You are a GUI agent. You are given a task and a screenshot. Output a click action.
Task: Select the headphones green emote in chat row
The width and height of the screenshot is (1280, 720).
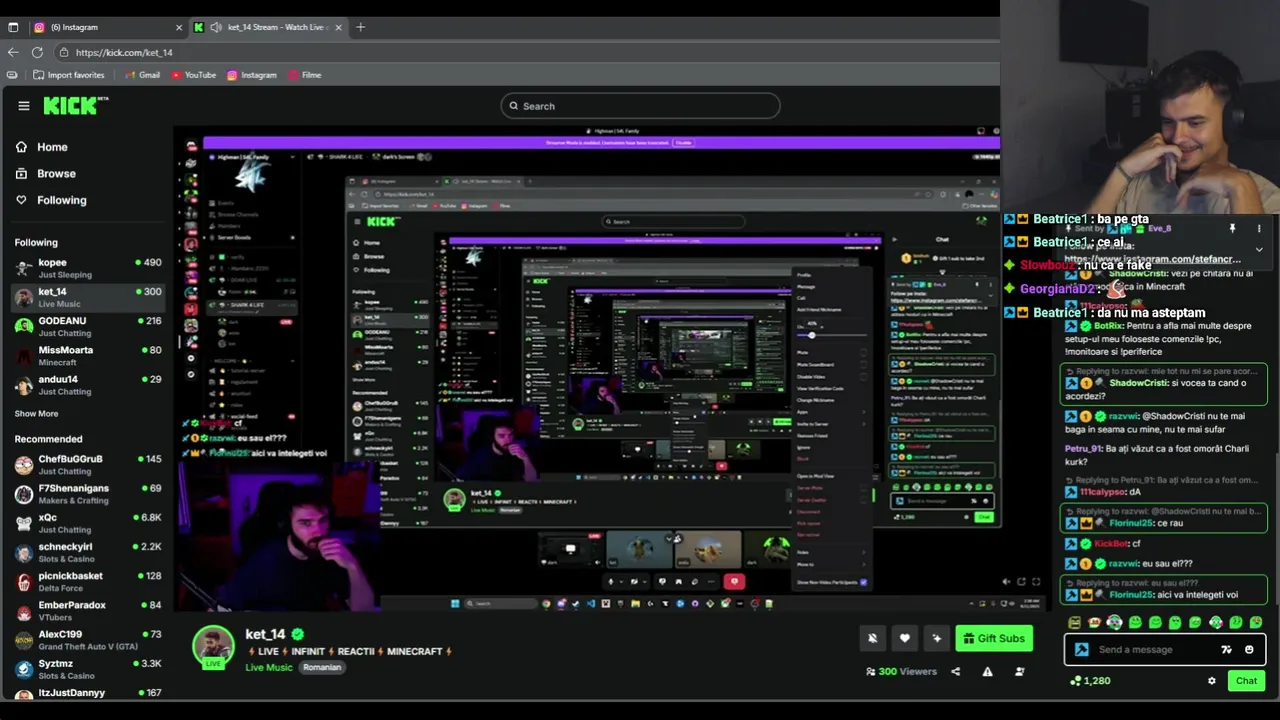pyautogui.click(x=1115, y=622)
